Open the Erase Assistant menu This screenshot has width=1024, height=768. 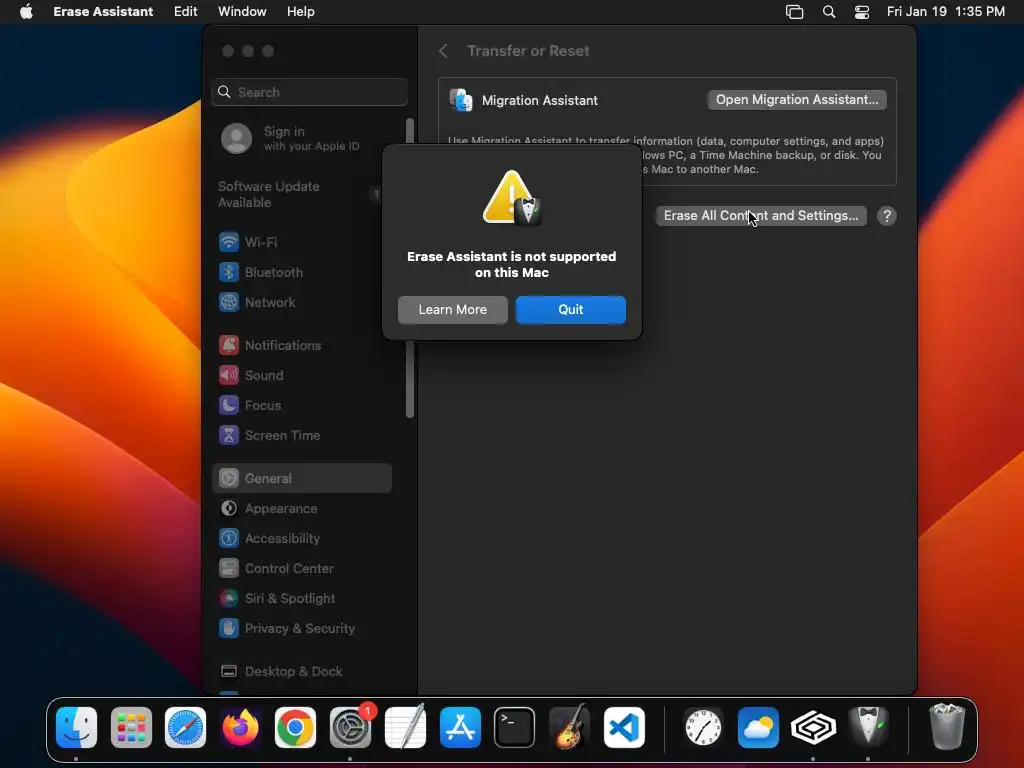point(103,12)
